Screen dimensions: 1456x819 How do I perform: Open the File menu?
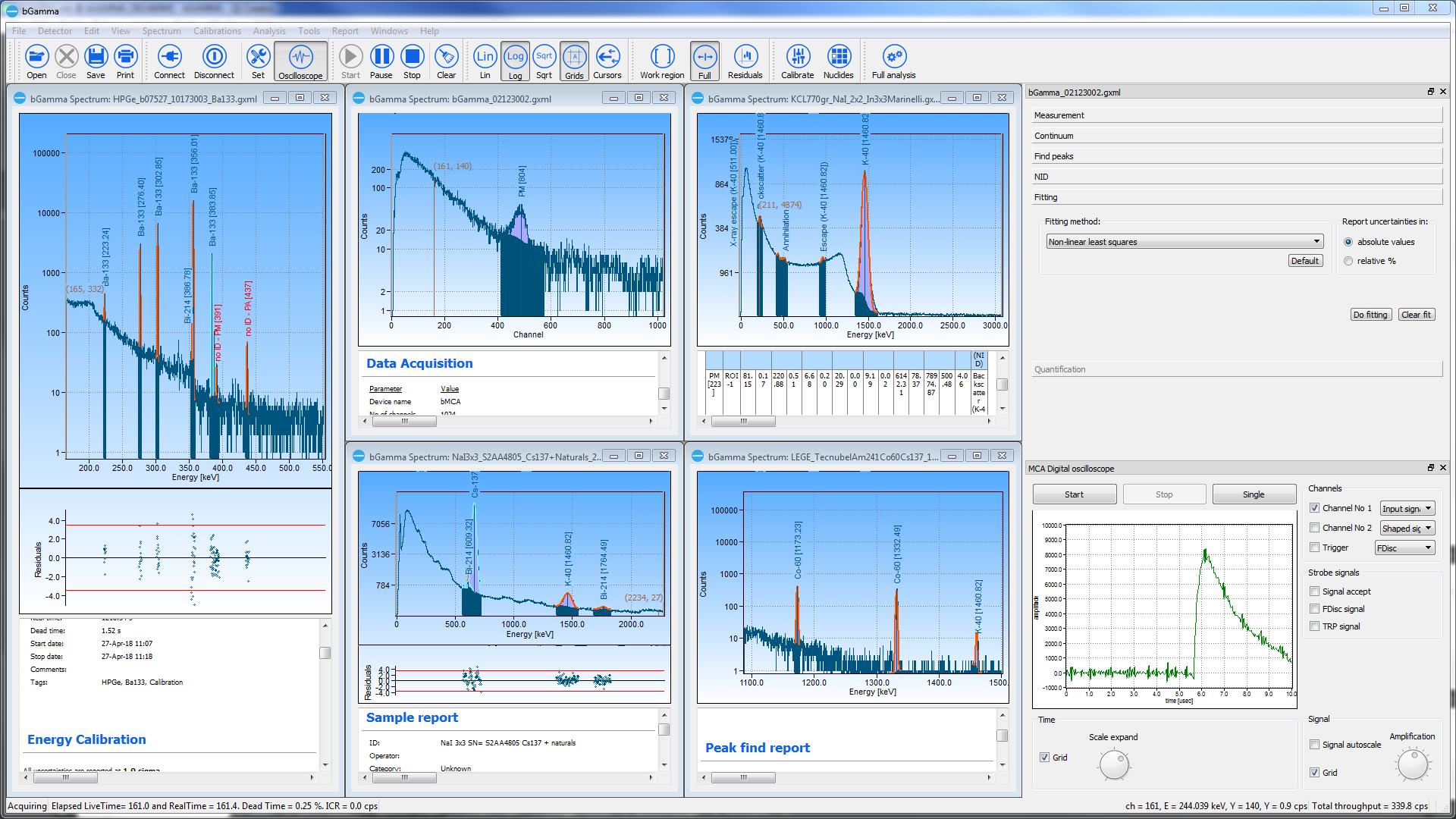pyautogui.click(x=19, y=31)
